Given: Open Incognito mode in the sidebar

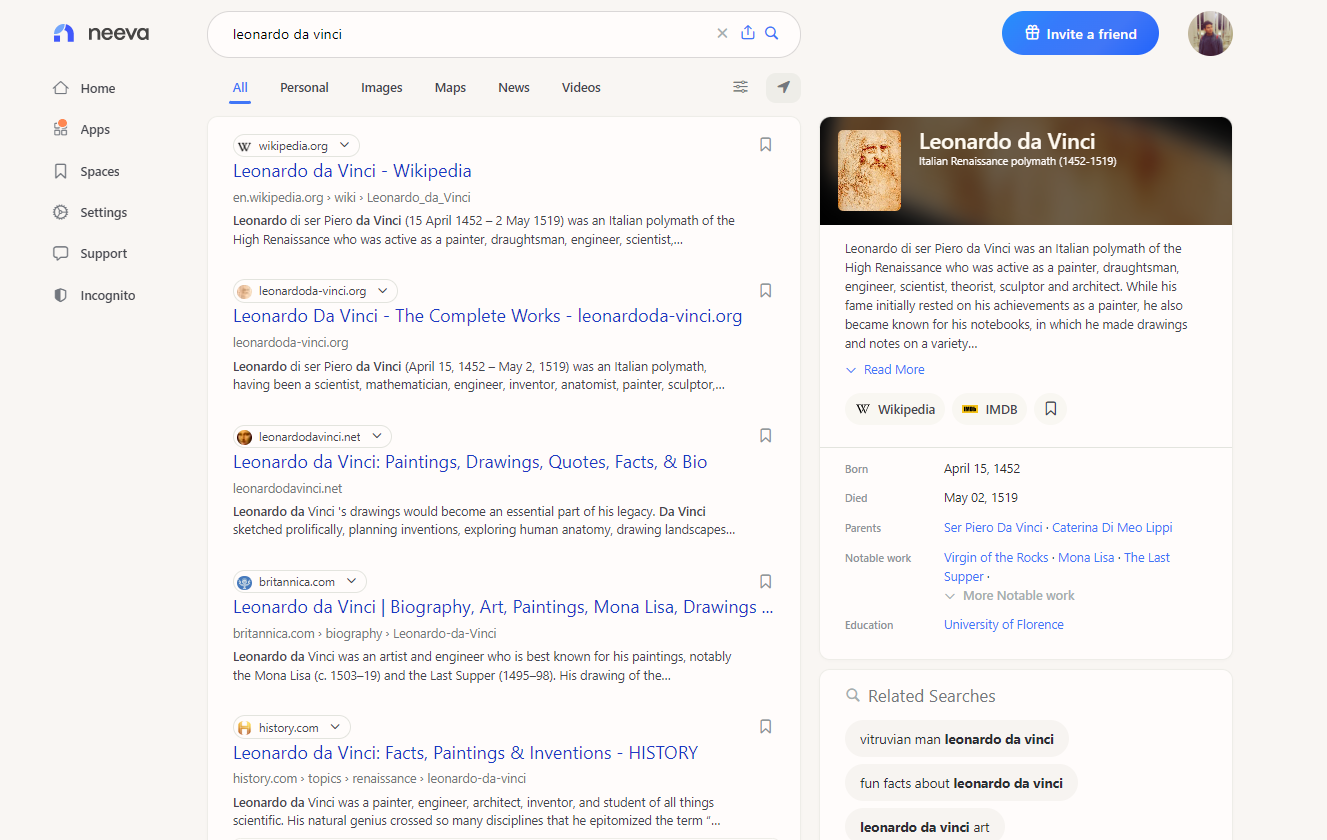Looking at the screenshot, I should tap(94, 295).
